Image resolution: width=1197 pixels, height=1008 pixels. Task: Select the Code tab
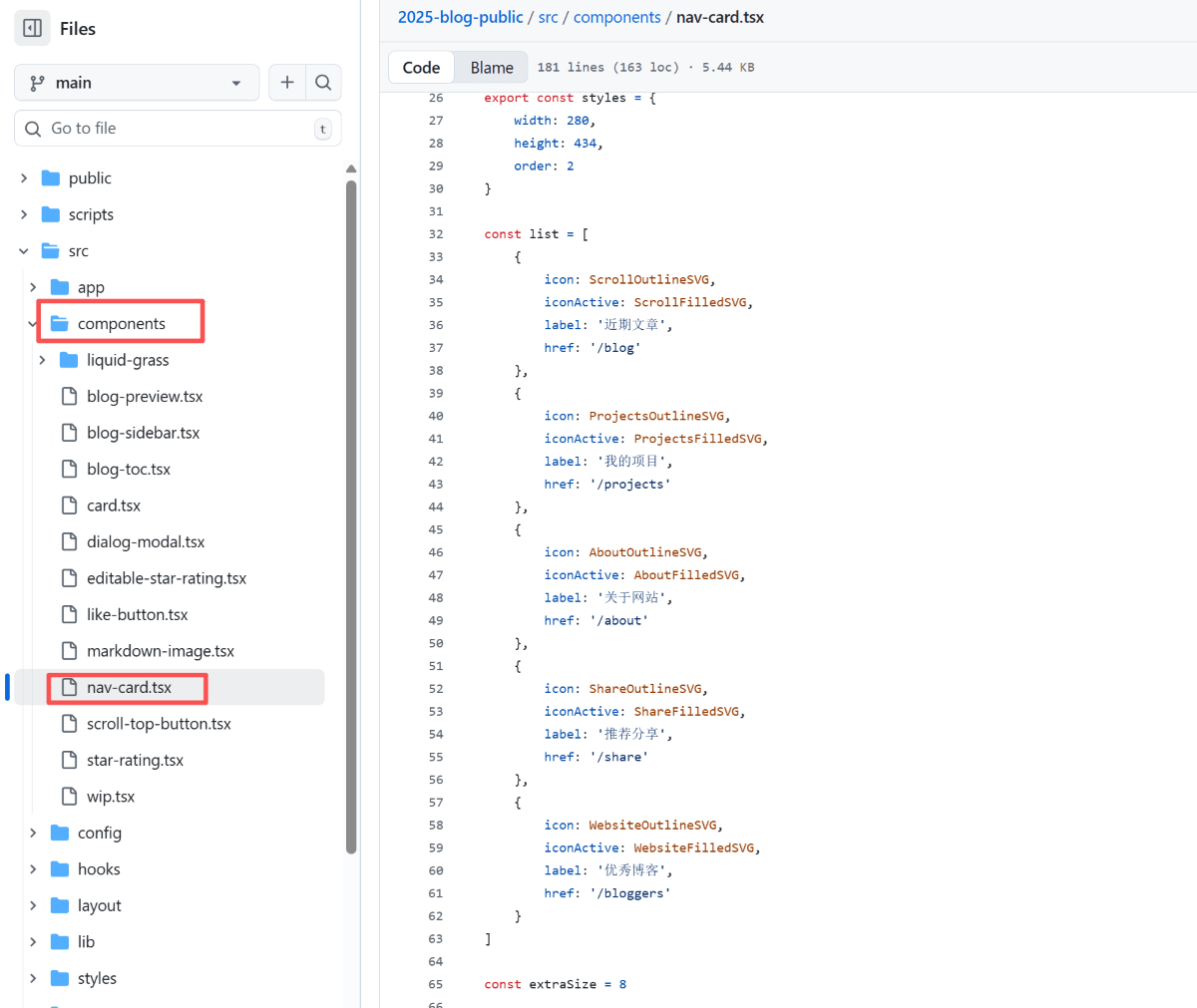tap(421, 68)
